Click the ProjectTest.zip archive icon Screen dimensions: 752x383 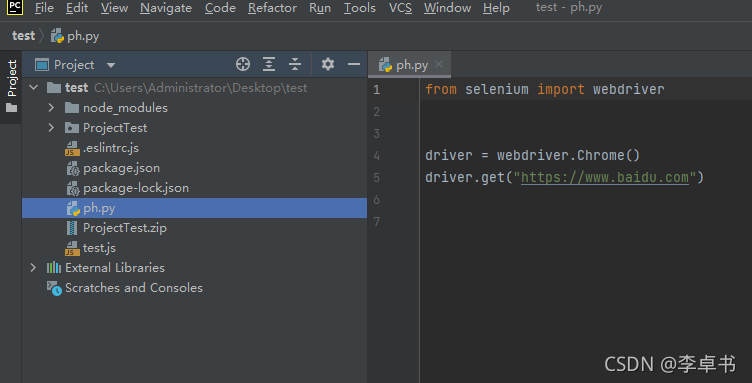[x=72, y=228]
